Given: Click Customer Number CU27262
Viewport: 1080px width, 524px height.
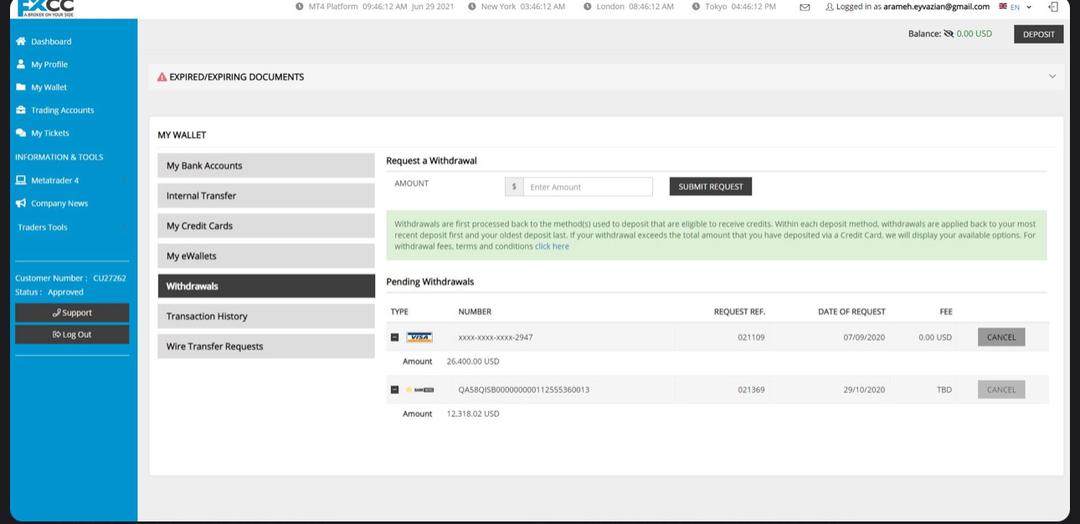Looking at the screenshot, I should click(x=71, y=278).
